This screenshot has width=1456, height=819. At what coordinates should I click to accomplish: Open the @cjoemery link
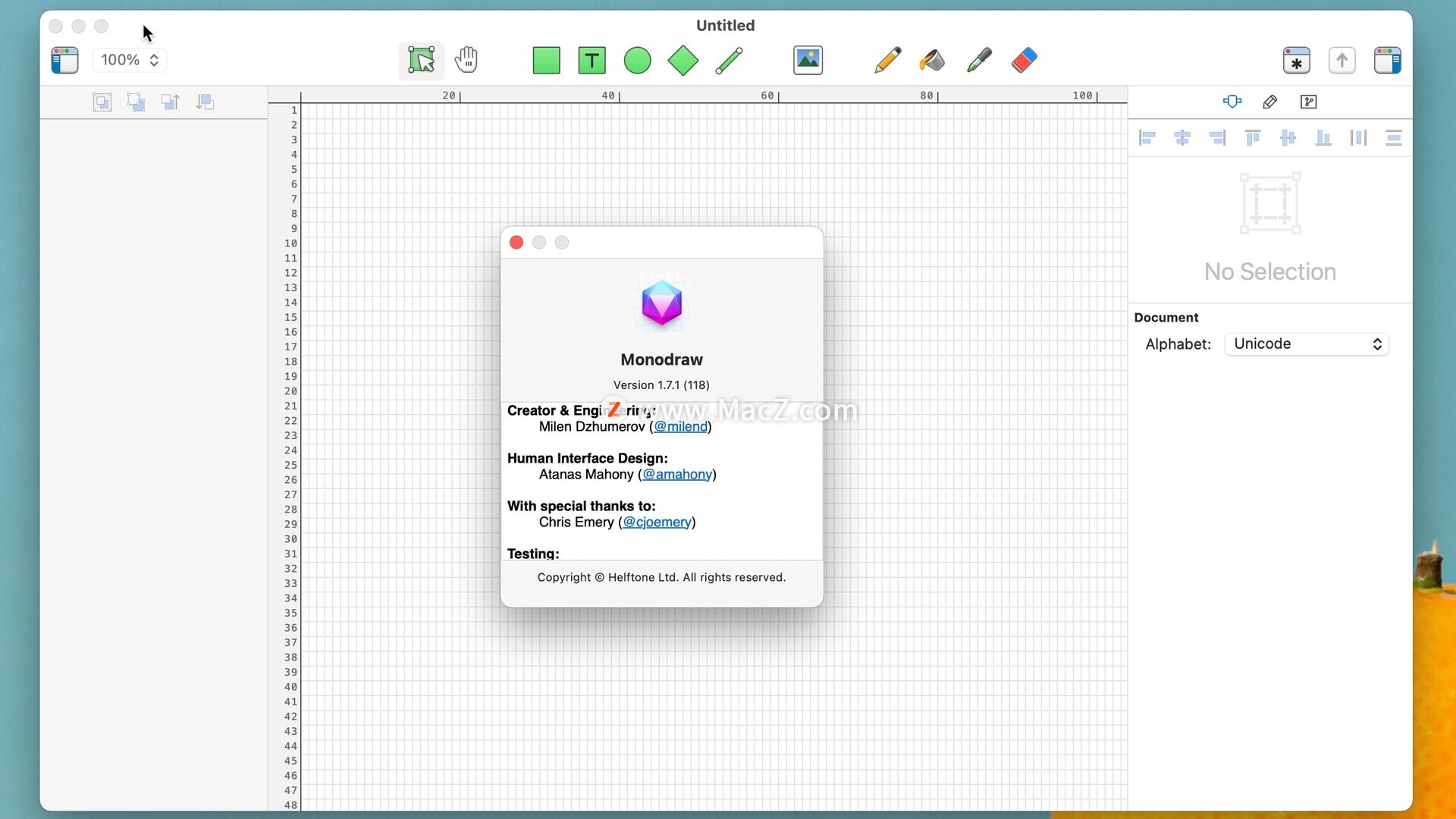click(657, 522)
